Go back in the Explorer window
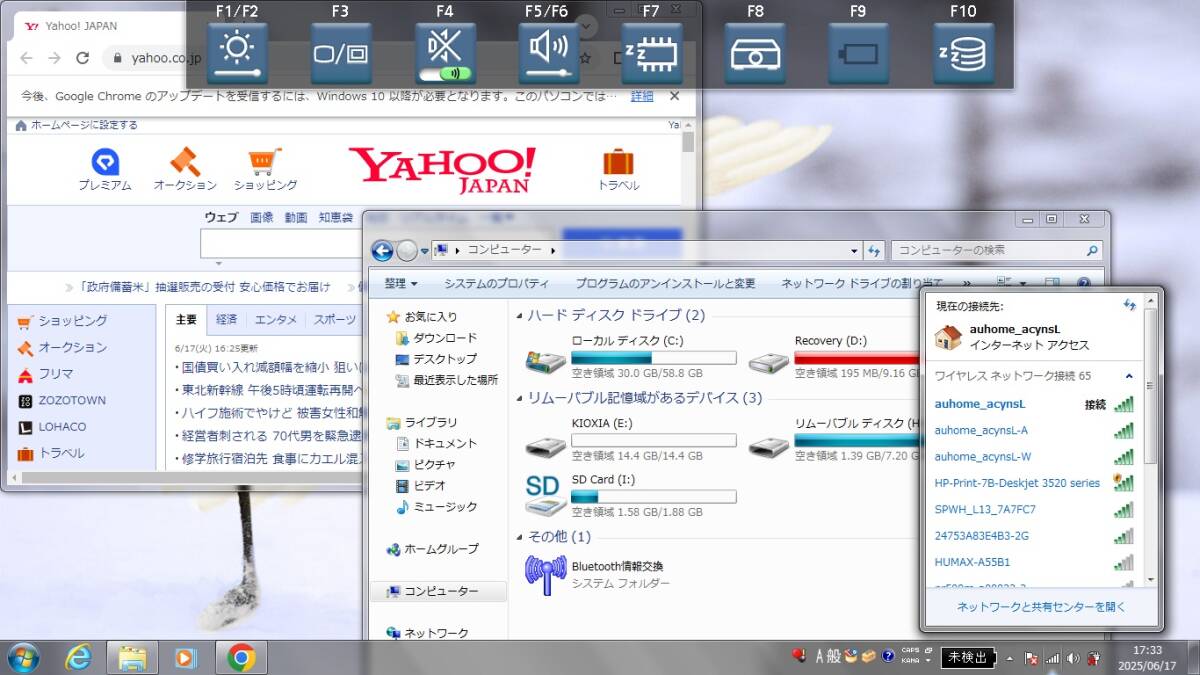1200x675 pixels. pyautogui.click(x=382, y=250)
